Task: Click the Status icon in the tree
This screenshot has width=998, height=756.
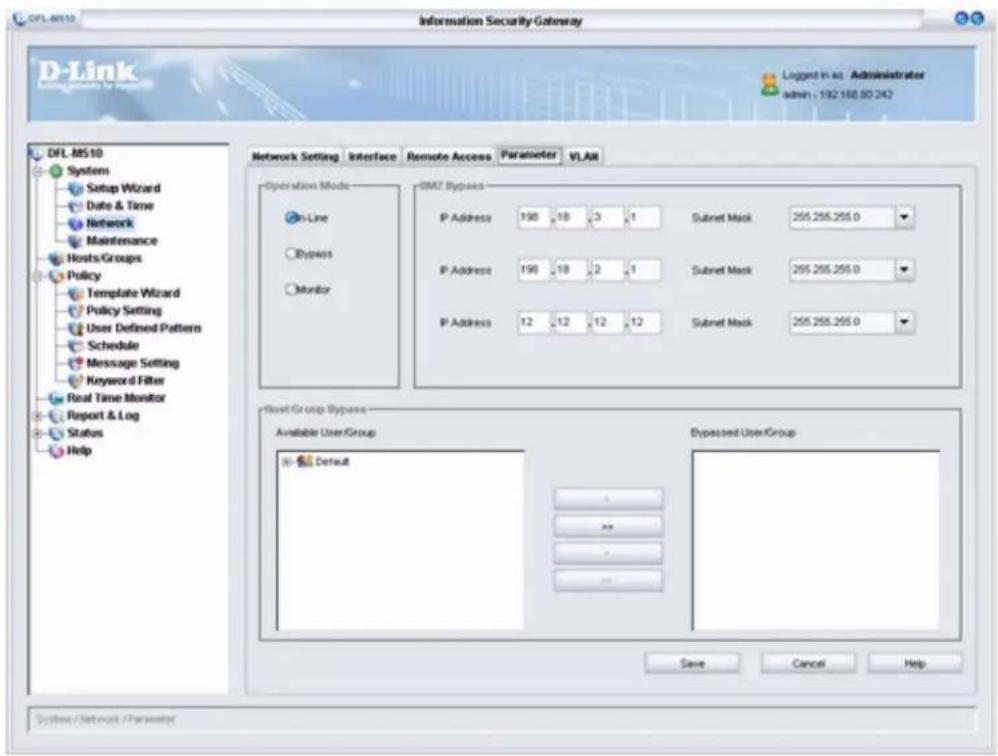Action: coord(57,433)
